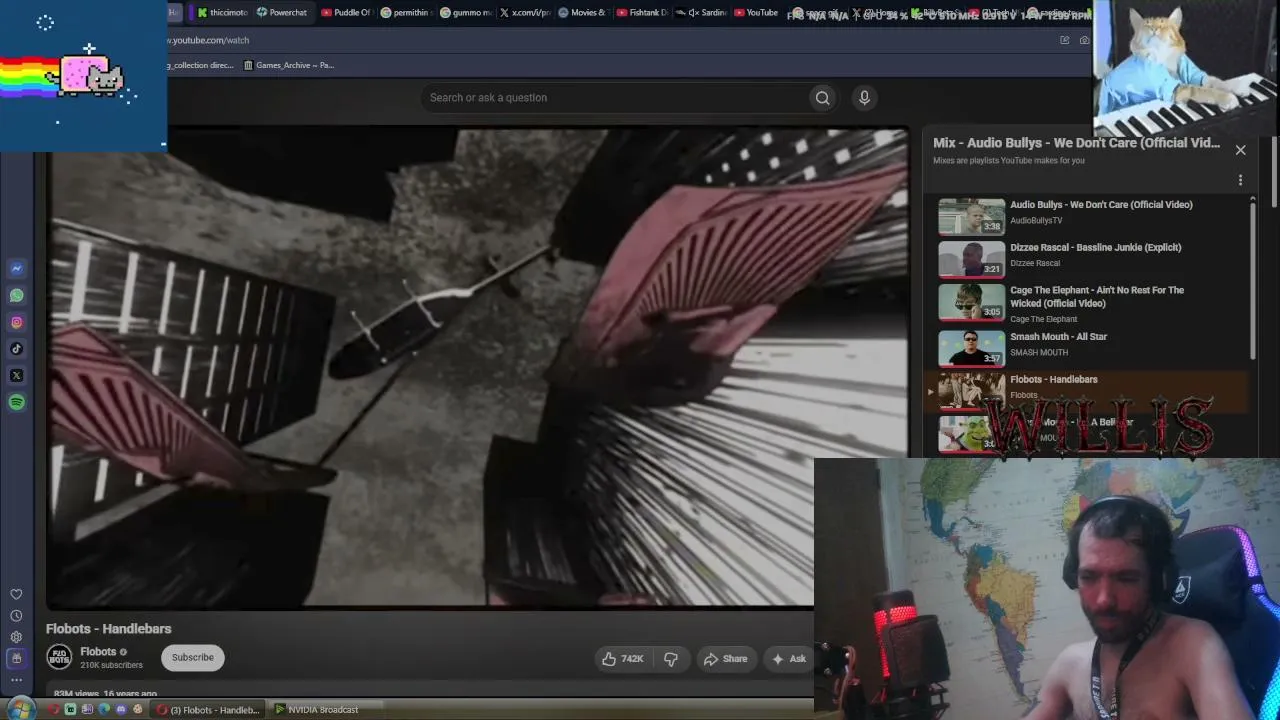Start voice search with the microphone icon
The width and height of the screenshot is (1280, 720).
point(864,97)
